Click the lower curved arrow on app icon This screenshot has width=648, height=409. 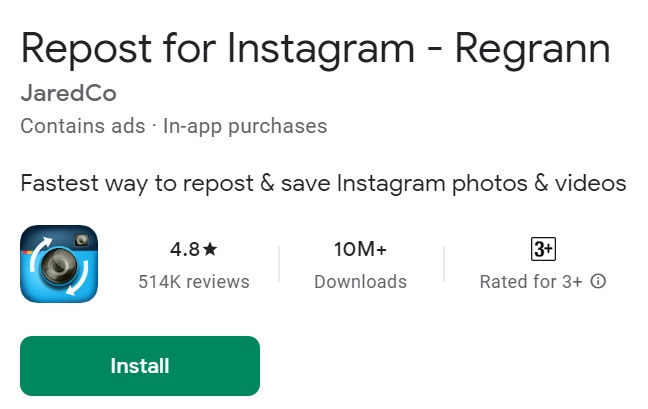(79, 279)
